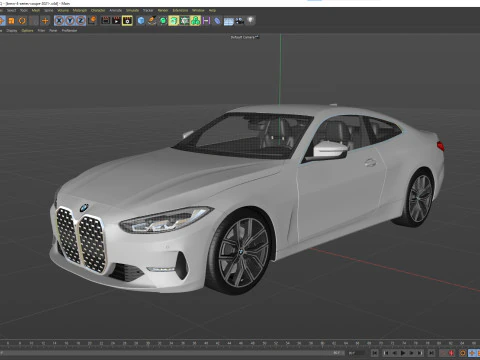Jump to next keyframe
480x360 pixels.
(x=420, y=353)
